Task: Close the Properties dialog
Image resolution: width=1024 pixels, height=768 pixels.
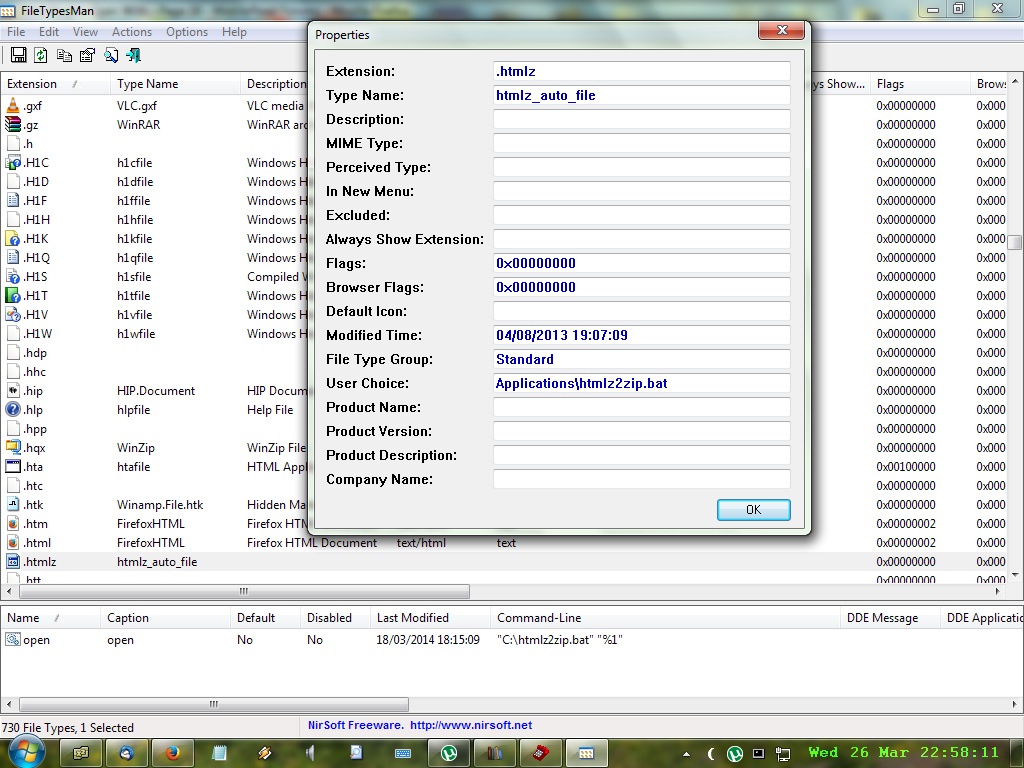Action: 781,30
